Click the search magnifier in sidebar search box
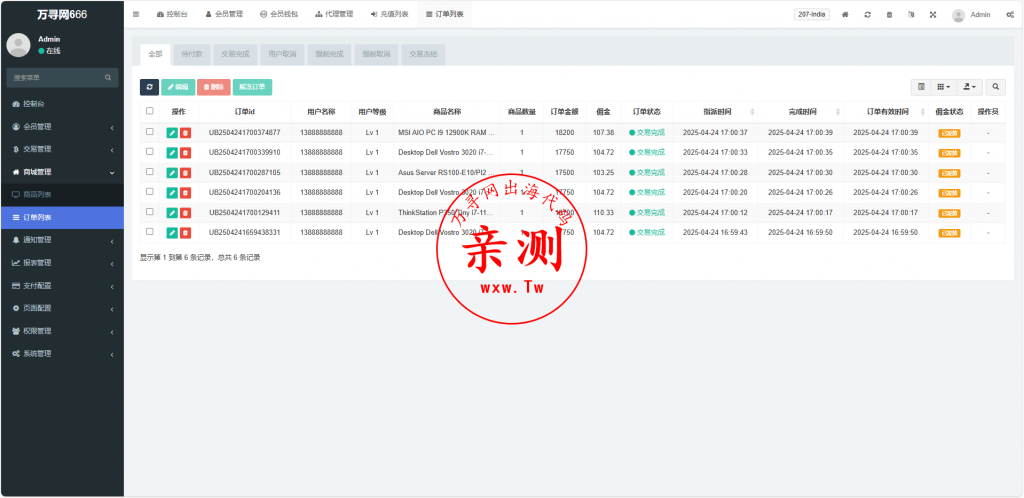Viewport: 1024px width, 498px height. [108, 78]
